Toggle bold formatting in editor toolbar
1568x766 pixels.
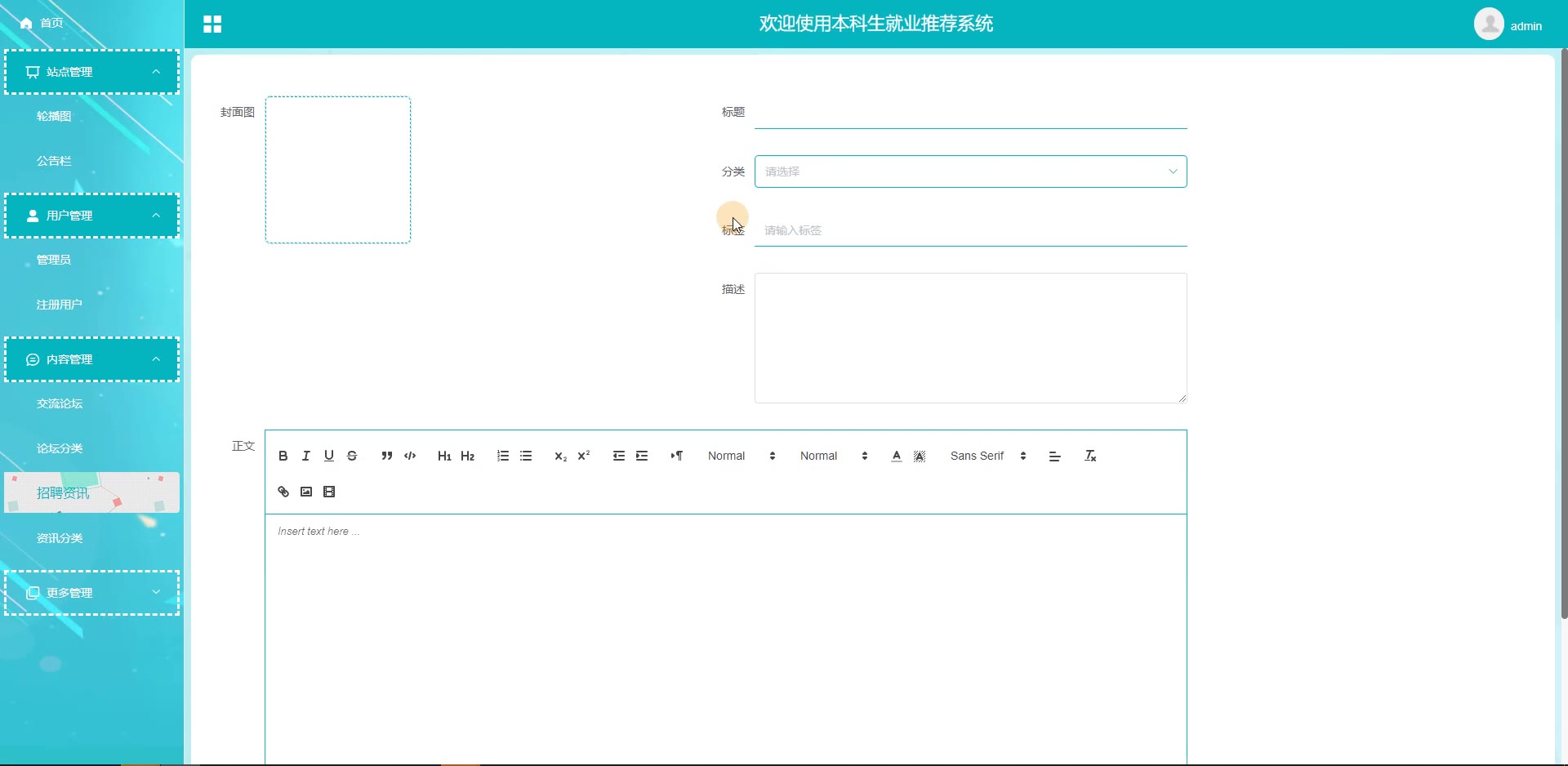[x=283, y=456]
